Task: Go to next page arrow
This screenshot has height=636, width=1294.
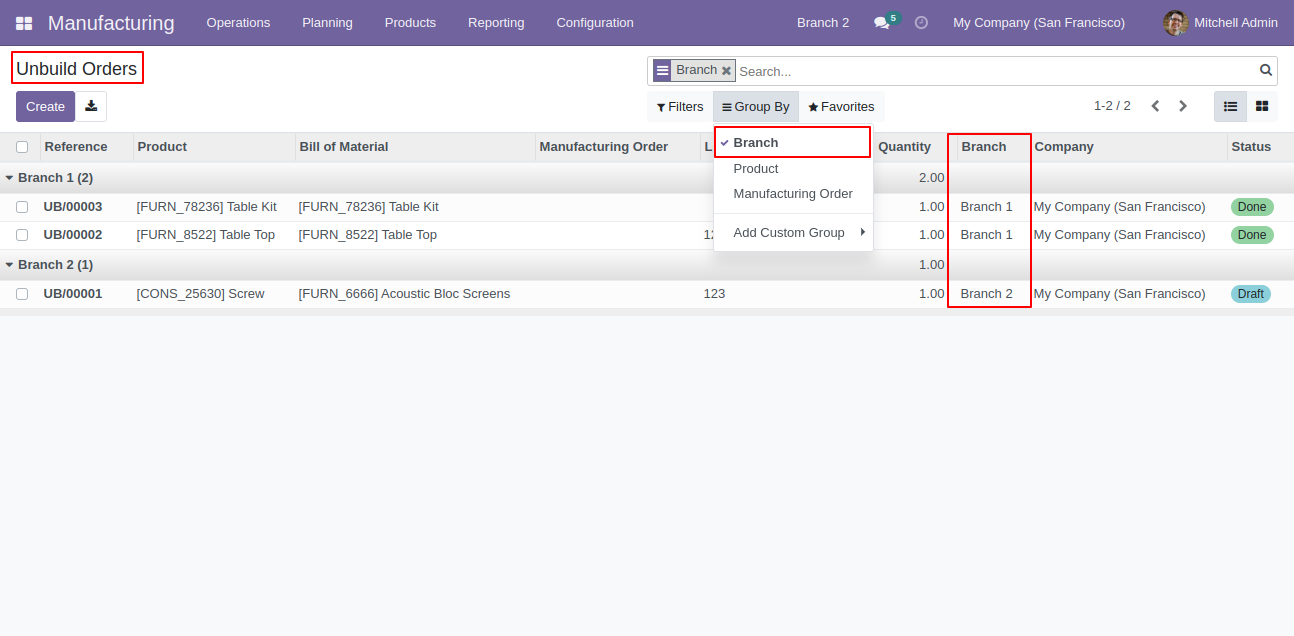Action: pos(1183,106)
